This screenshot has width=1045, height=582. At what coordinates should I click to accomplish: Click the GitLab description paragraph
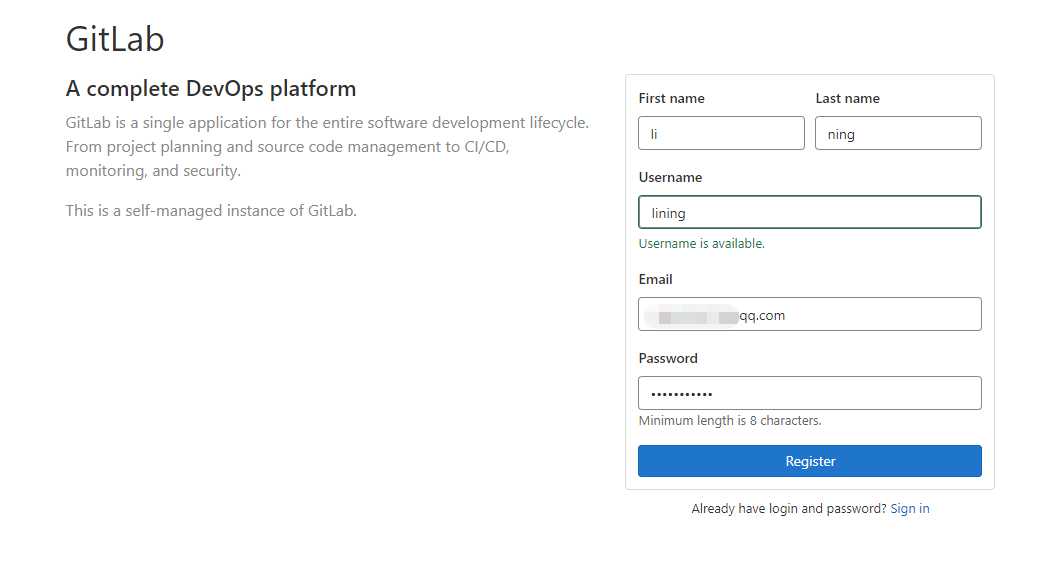[x=327, y=147]
